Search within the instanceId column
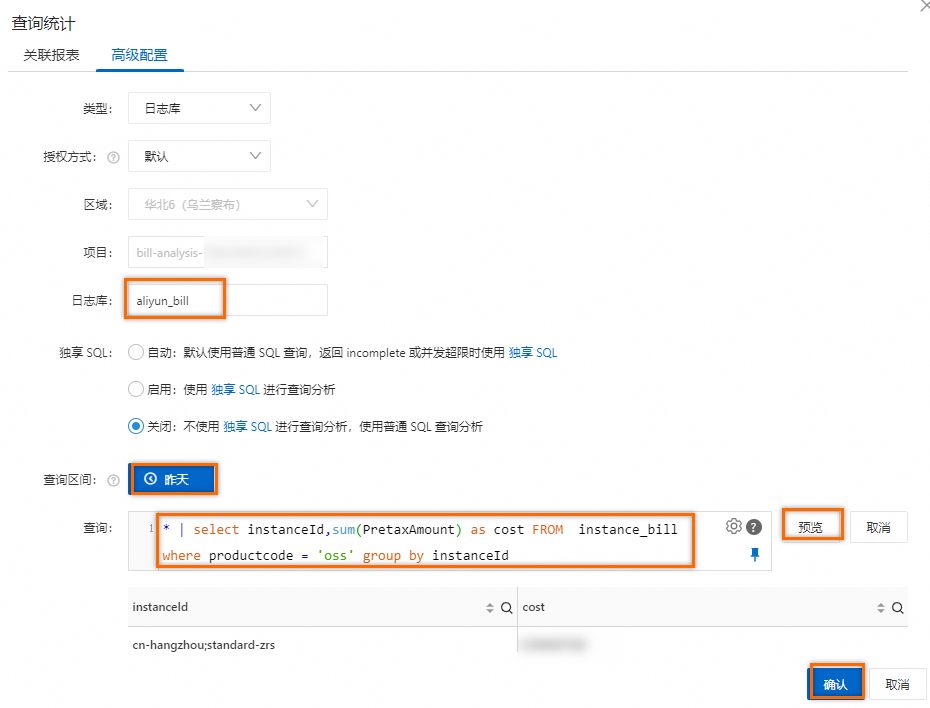 507,608
